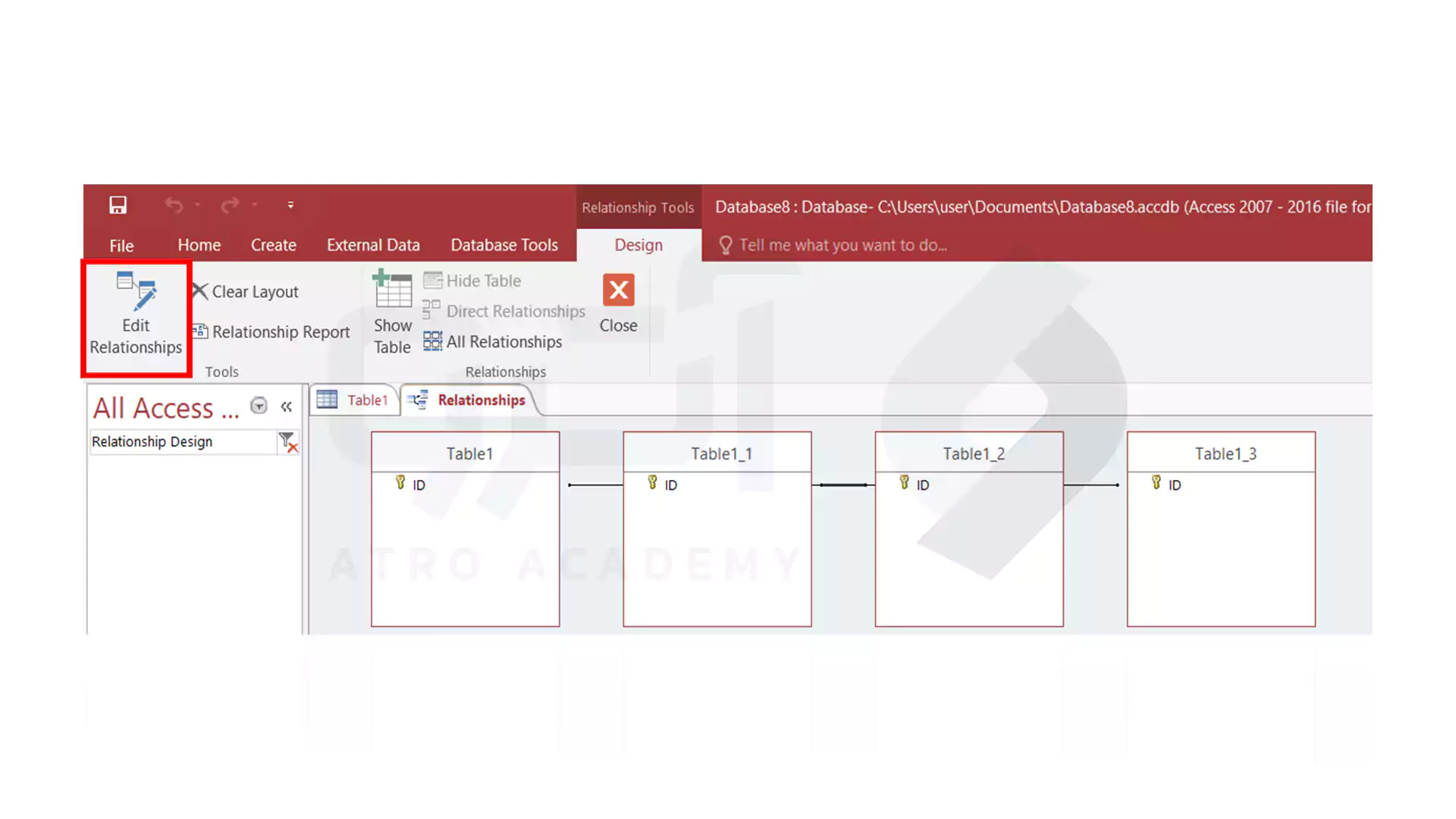This screenshot has height=819, width=1456.
Task: Expand the Tell me what to do field
Action: click(842, 245)
